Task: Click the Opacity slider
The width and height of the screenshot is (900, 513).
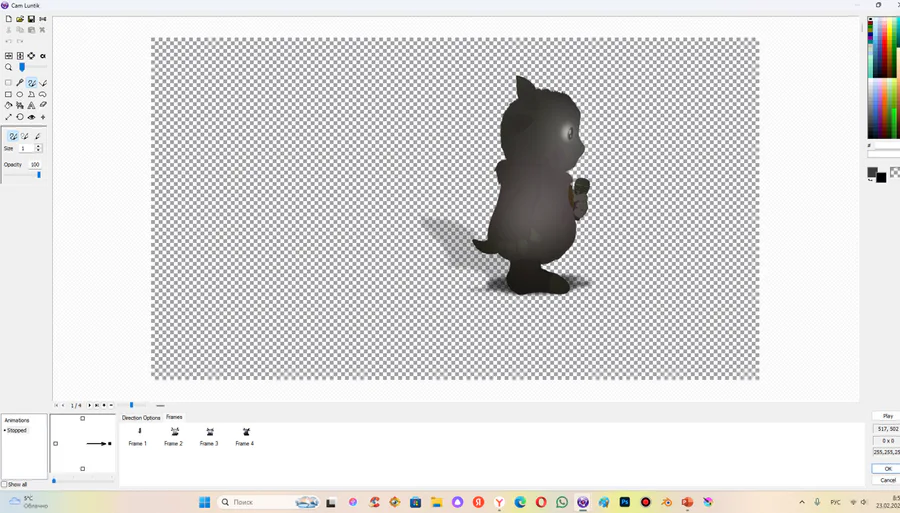Action: 23,174
